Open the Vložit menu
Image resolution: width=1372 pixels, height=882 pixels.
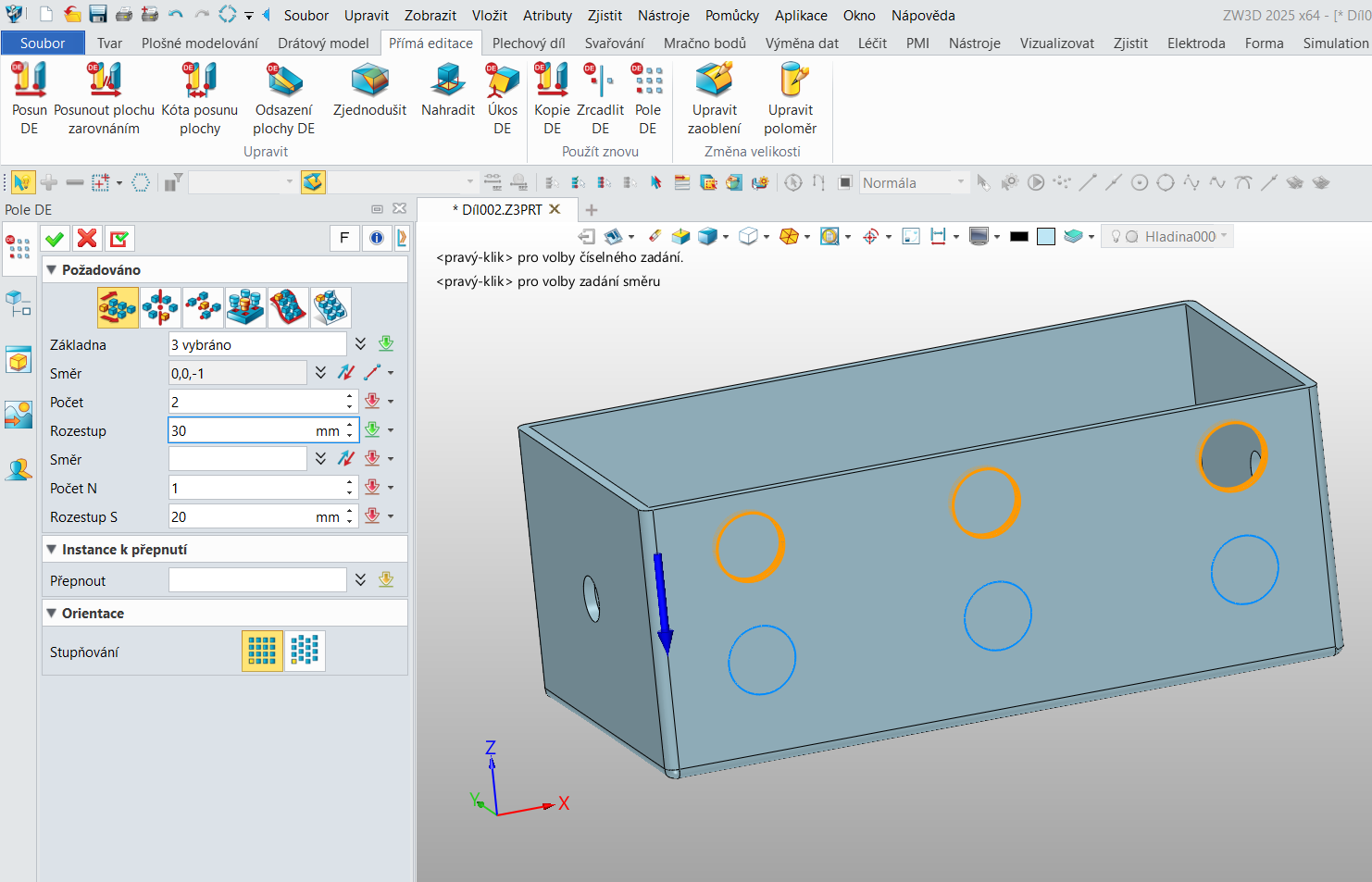tap(490, 16)
